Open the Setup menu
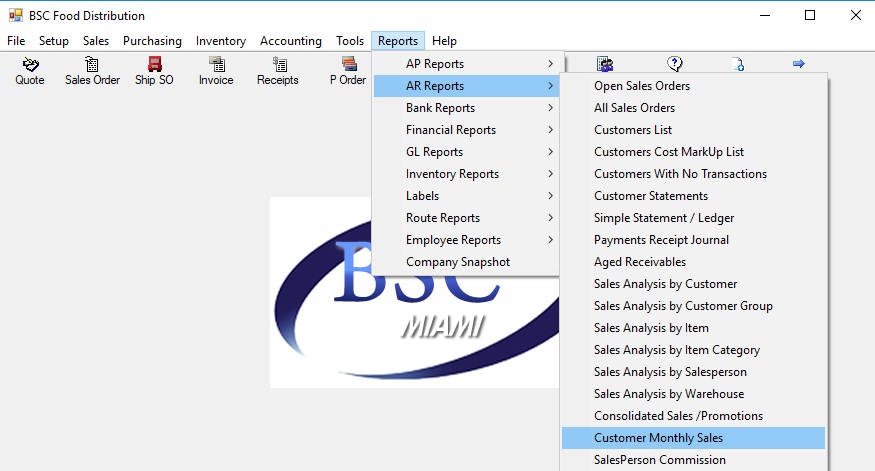 [54, 41]
